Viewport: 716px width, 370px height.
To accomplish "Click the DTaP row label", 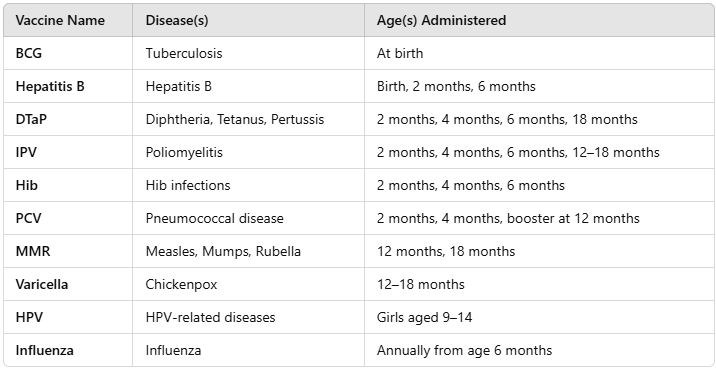I will point(32,119).
